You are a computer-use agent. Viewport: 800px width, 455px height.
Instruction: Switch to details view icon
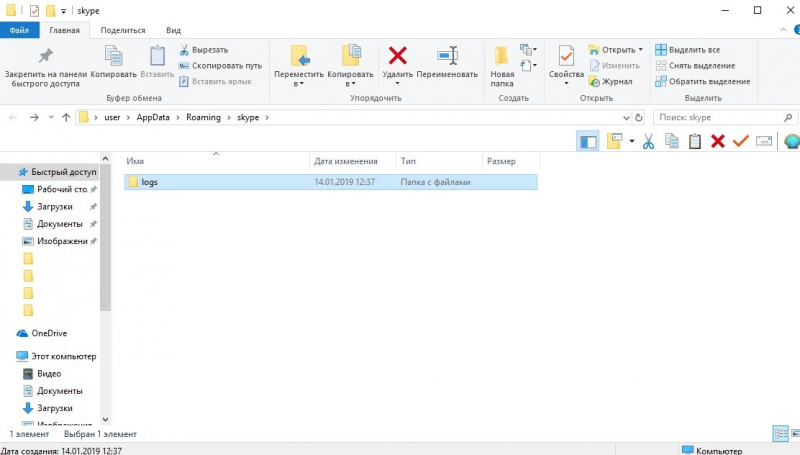tap(781, 434)
